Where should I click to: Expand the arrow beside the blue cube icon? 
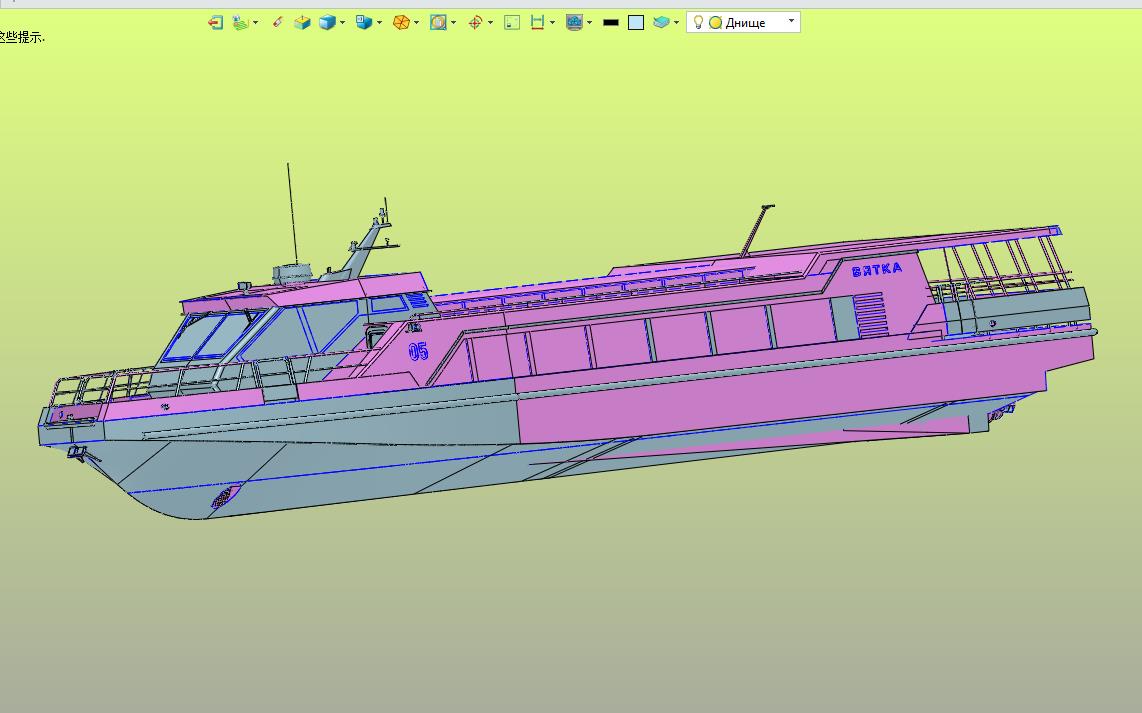pyautogui.click(x=343, y=22)
